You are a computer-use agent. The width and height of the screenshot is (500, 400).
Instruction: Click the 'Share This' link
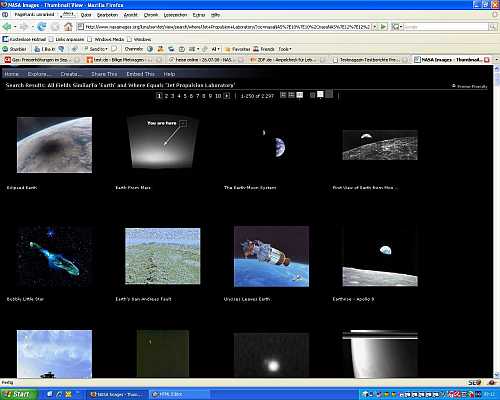tap(104, 74)
